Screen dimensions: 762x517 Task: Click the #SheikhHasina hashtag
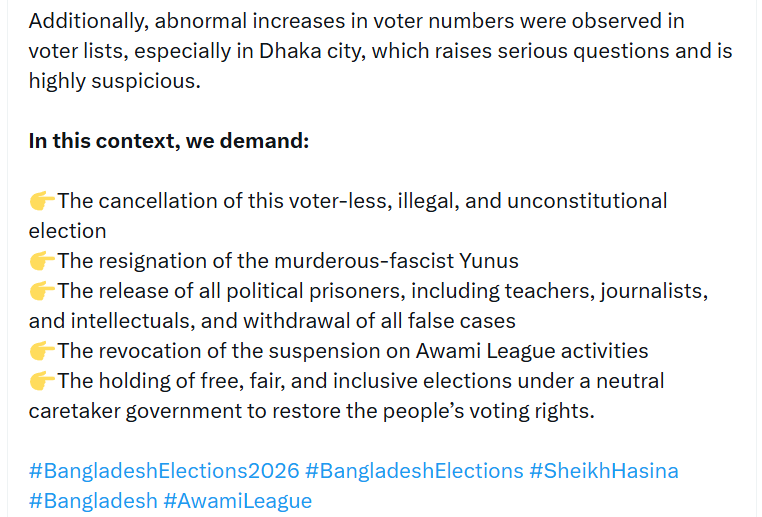pyautogui.click(x=604, y=471)
